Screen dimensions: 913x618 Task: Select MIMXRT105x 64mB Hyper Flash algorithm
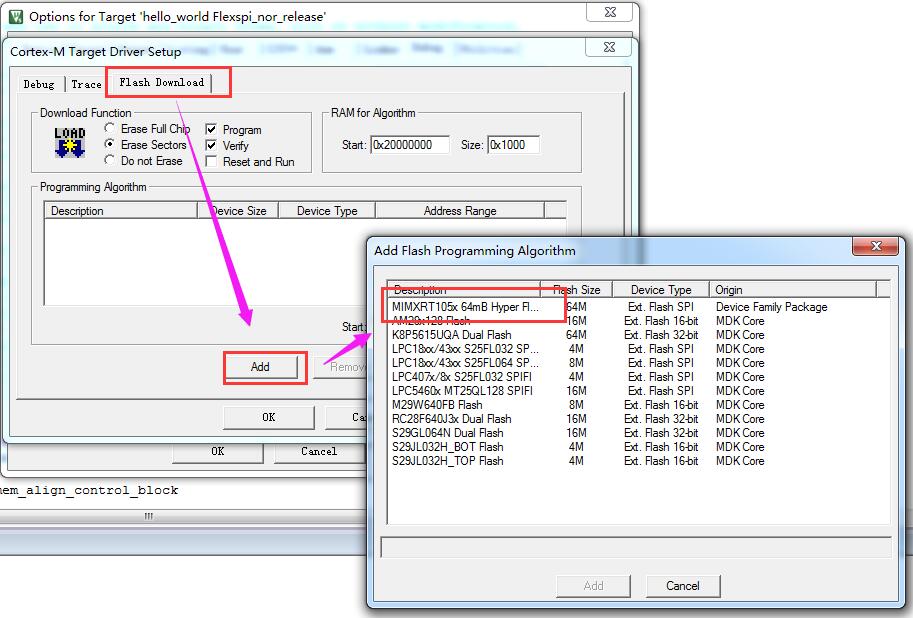click(x=465, y=307)
